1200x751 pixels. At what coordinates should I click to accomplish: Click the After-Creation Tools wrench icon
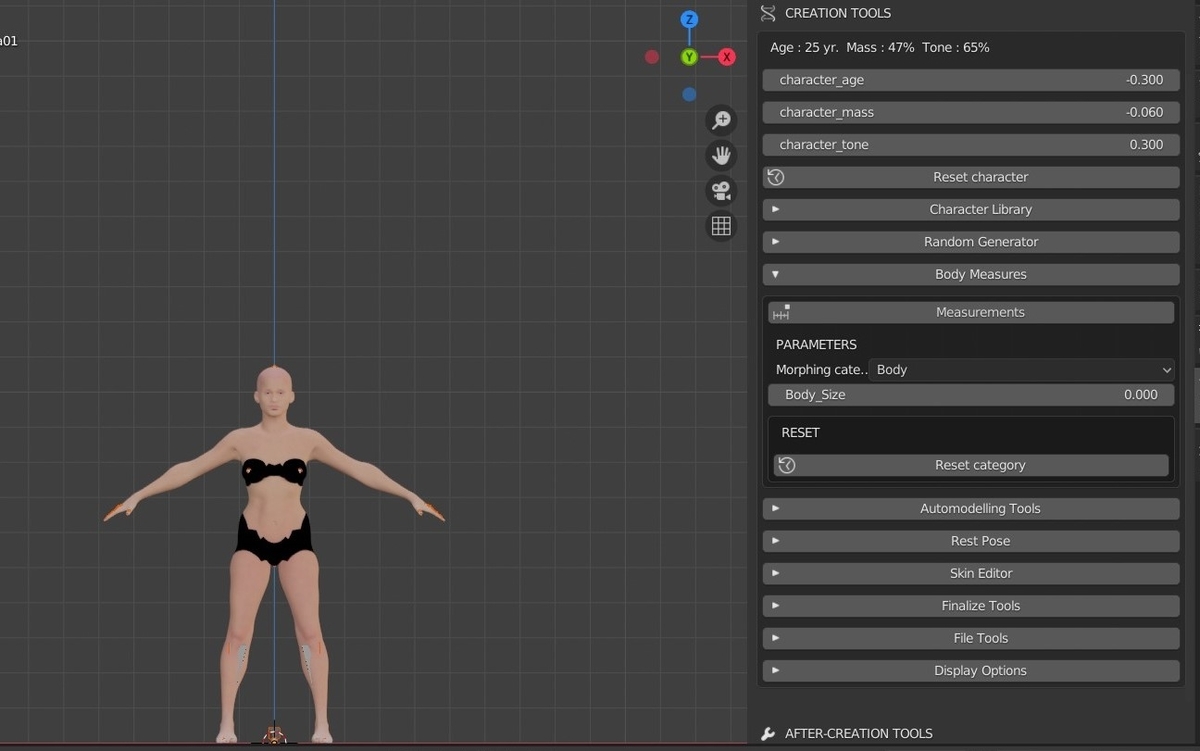768,734
